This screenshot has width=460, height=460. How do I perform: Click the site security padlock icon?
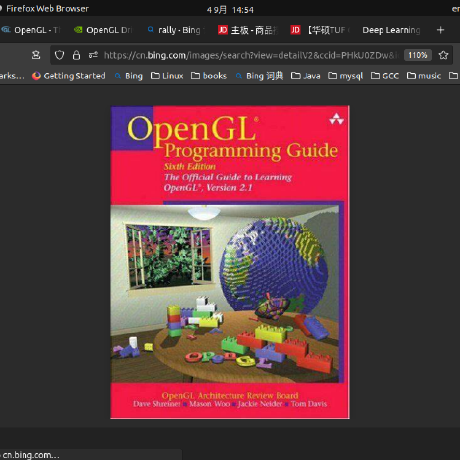click(76, 55)
